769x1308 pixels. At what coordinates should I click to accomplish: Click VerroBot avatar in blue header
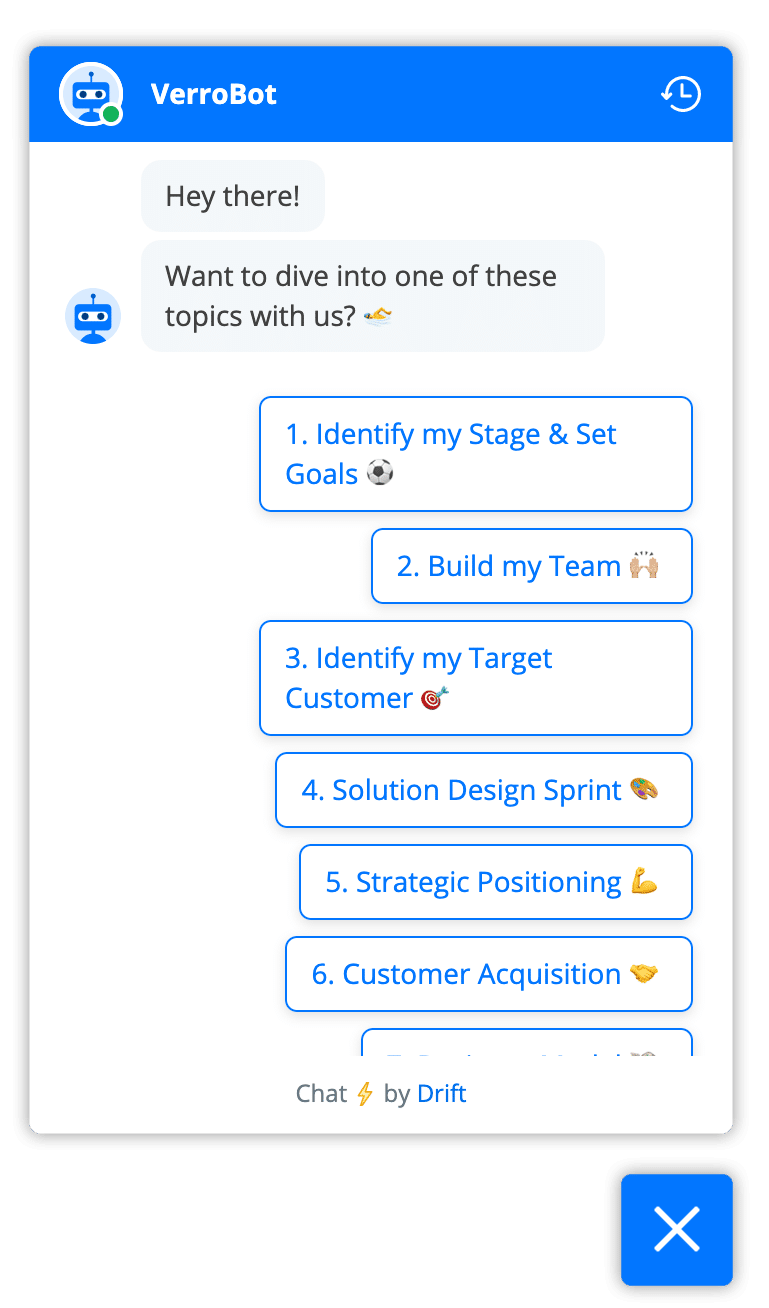(x=91, y=94)
